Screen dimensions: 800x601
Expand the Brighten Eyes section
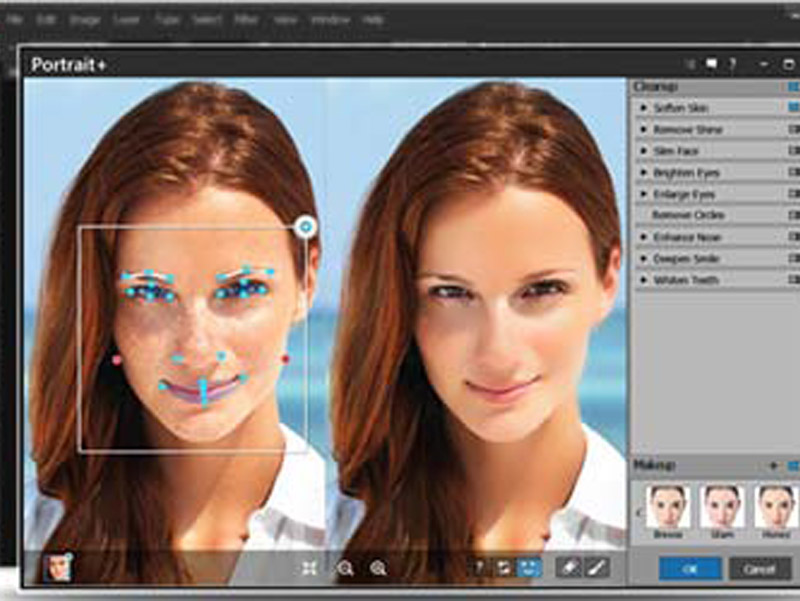(644, 173)
